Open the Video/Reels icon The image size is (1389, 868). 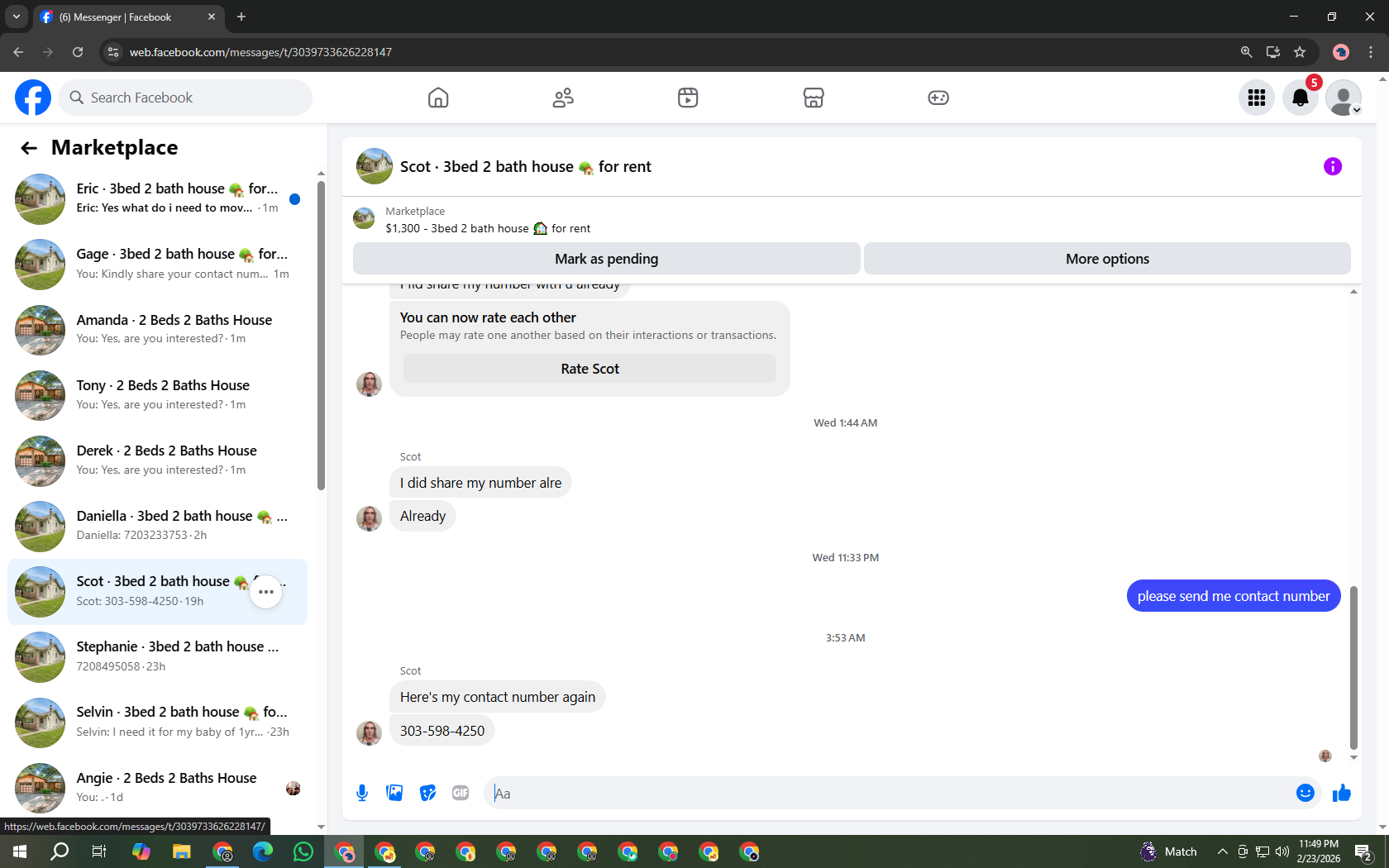pyautogui.click(x=688, y=98)
